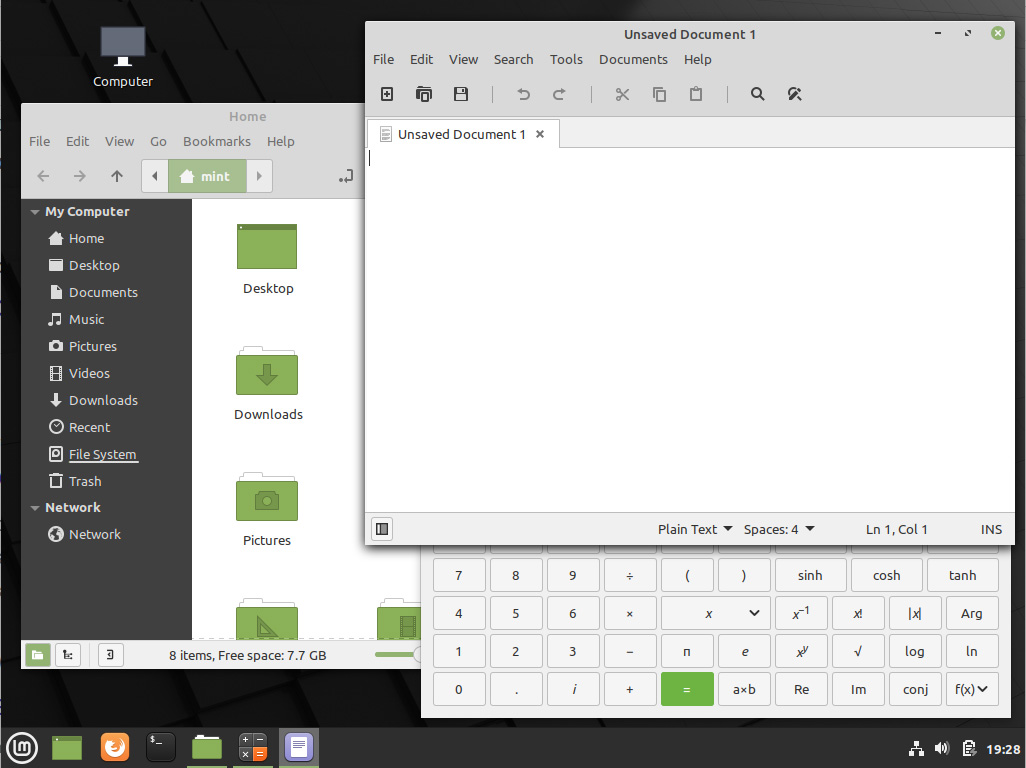Click the open file toolbar icon in editor

423,94
